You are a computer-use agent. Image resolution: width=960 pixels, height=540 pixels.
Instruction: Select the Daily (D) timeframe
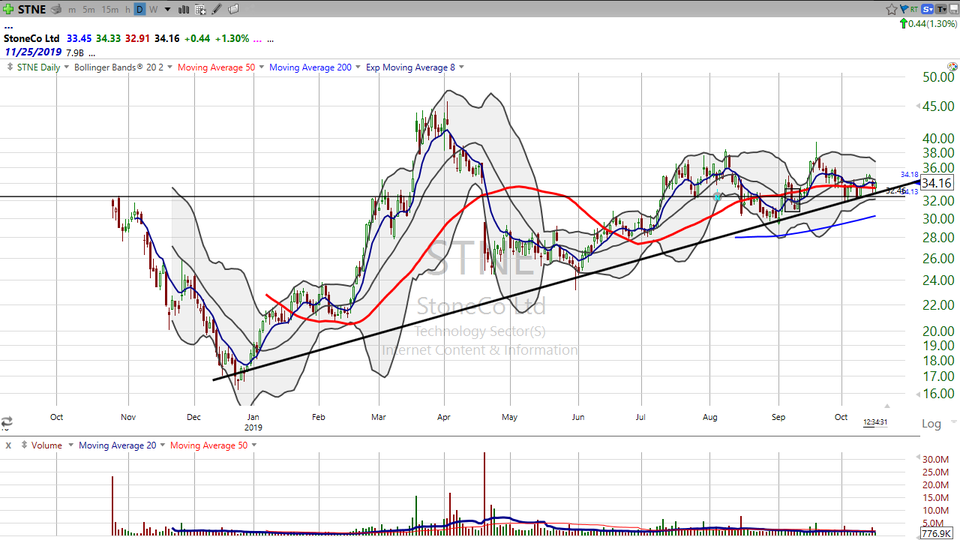click(x=140, y=9)
